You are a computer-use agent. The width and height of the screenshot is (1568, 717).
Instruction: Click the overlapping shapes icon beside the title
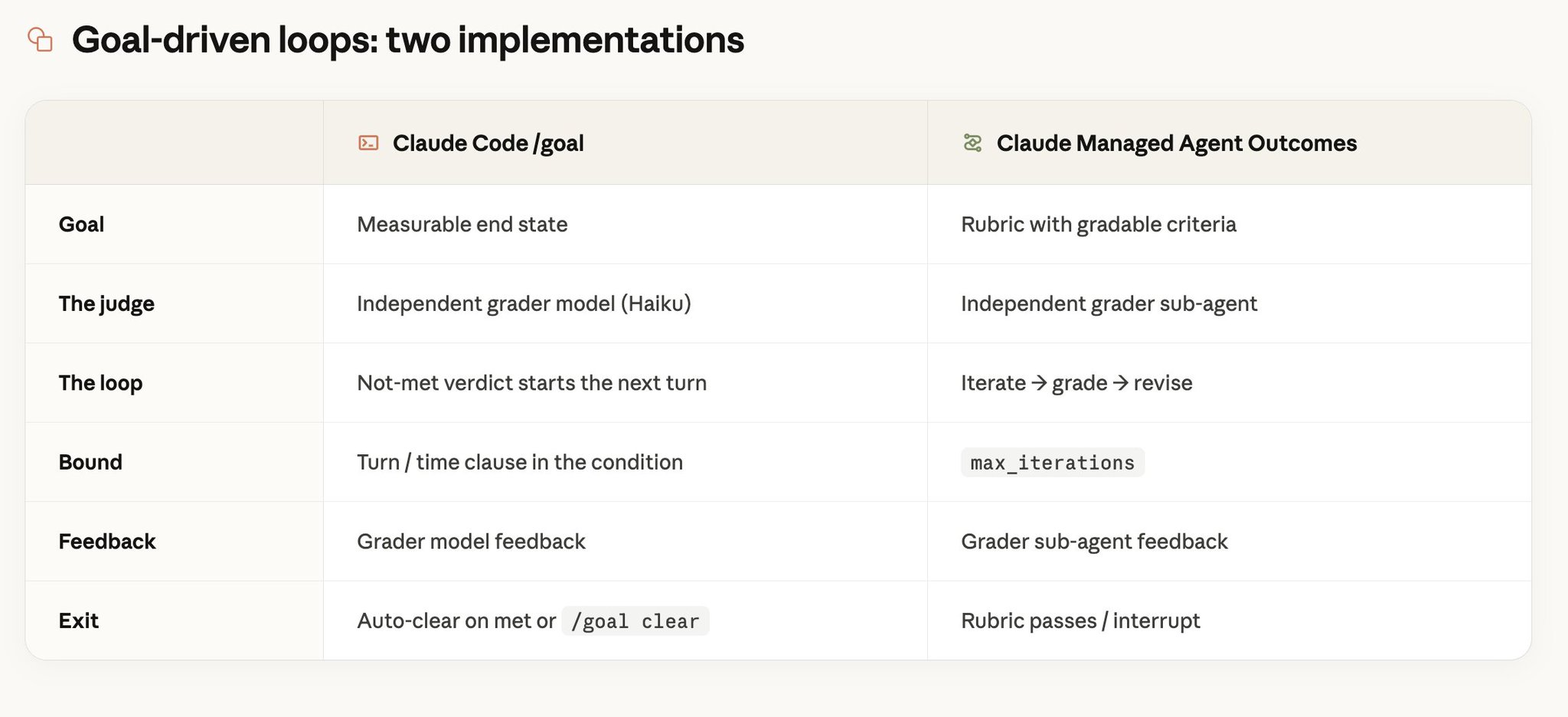40,39
